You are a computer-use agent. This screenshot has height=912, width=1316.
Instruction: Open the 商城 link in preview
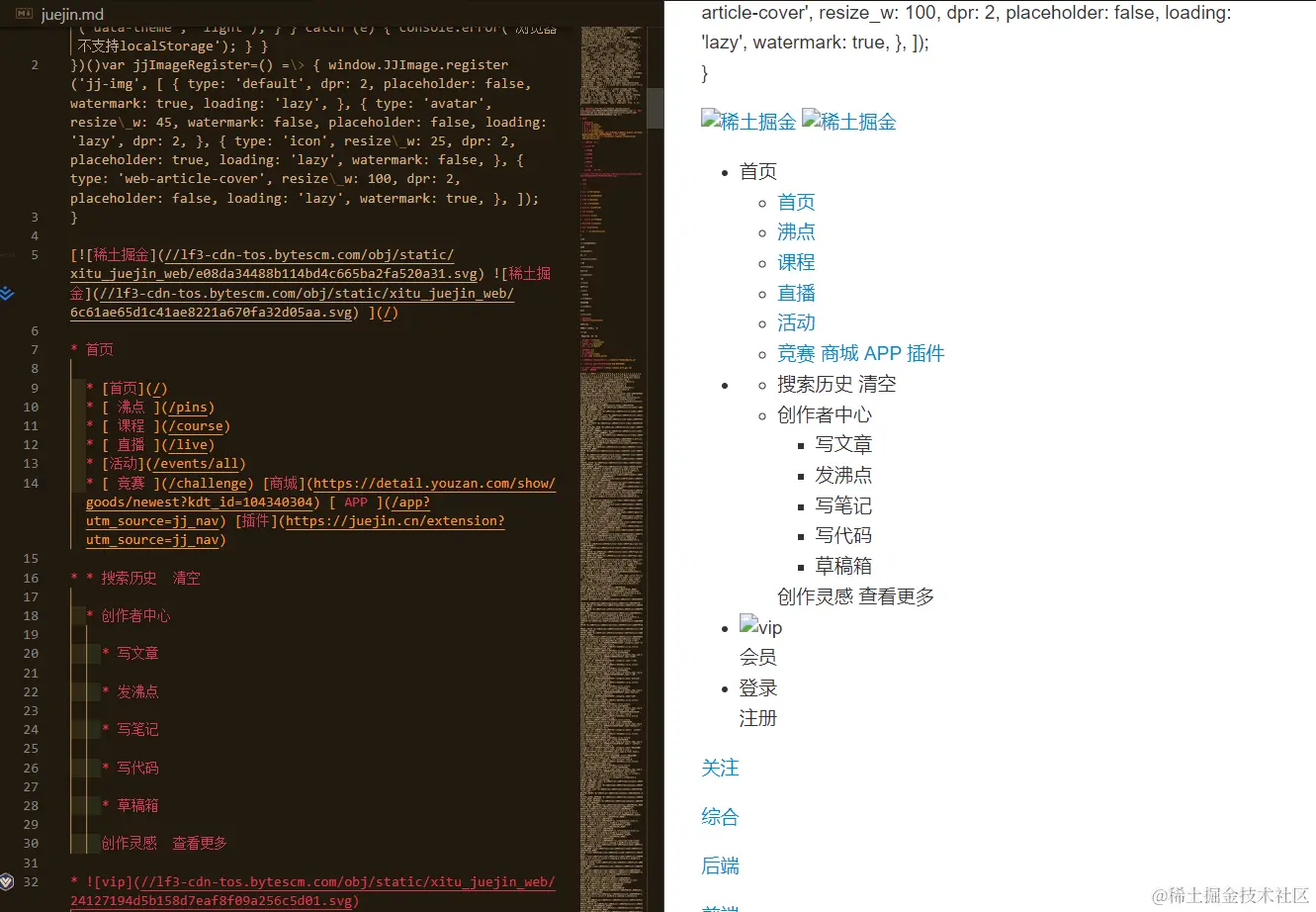[x=839, y=353]
